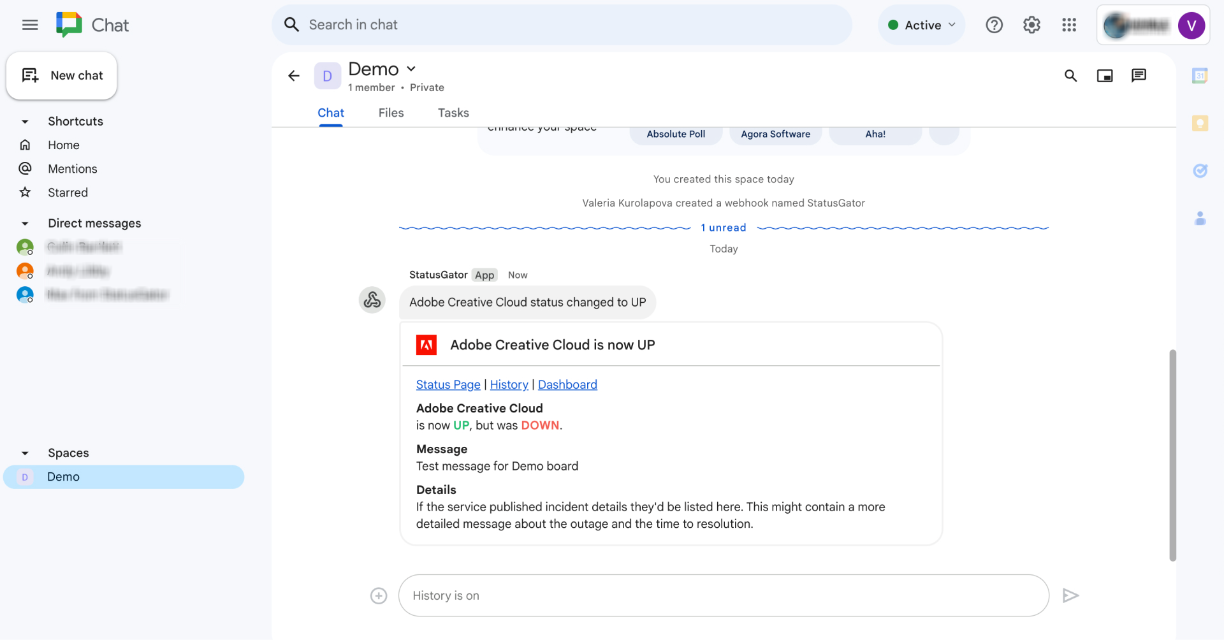Expand the Demo space name dropdown
Image resolution: width=1224 pixels, height=640 pixels.
point(411,69)
